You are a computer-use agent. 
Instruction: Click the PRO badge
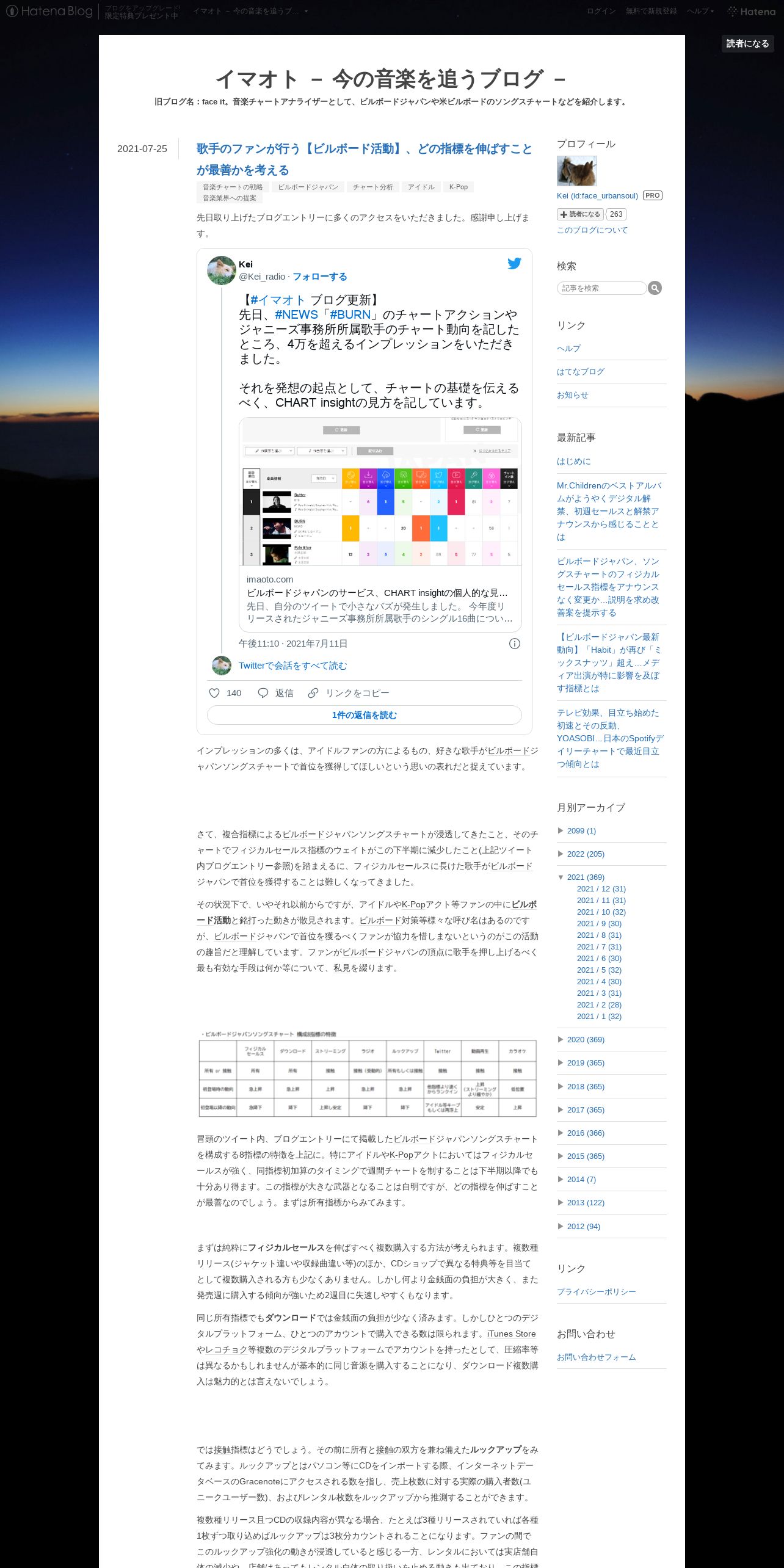tap(653, 195)
